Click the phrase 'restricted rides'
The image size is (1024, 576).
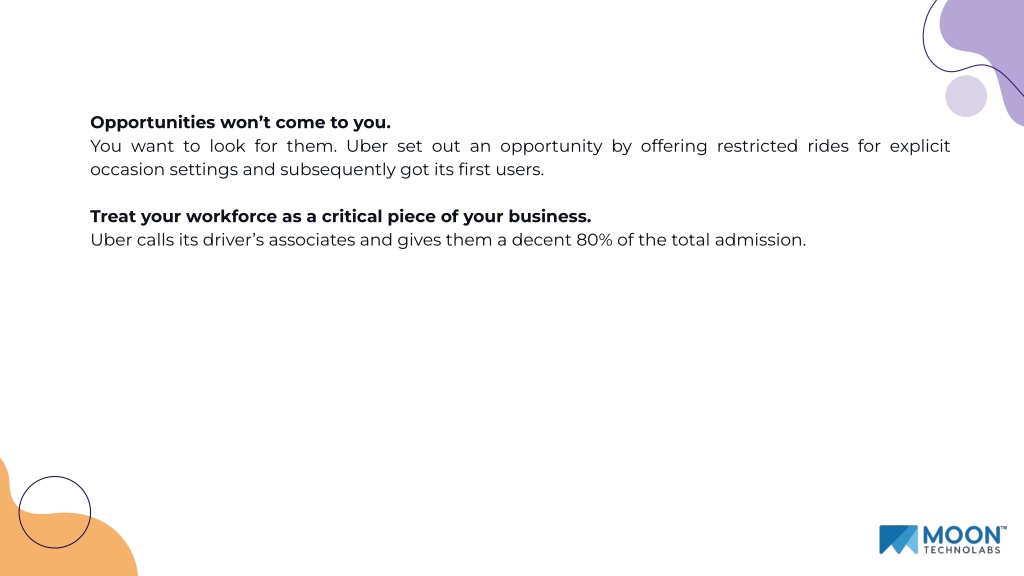(782, 146)
